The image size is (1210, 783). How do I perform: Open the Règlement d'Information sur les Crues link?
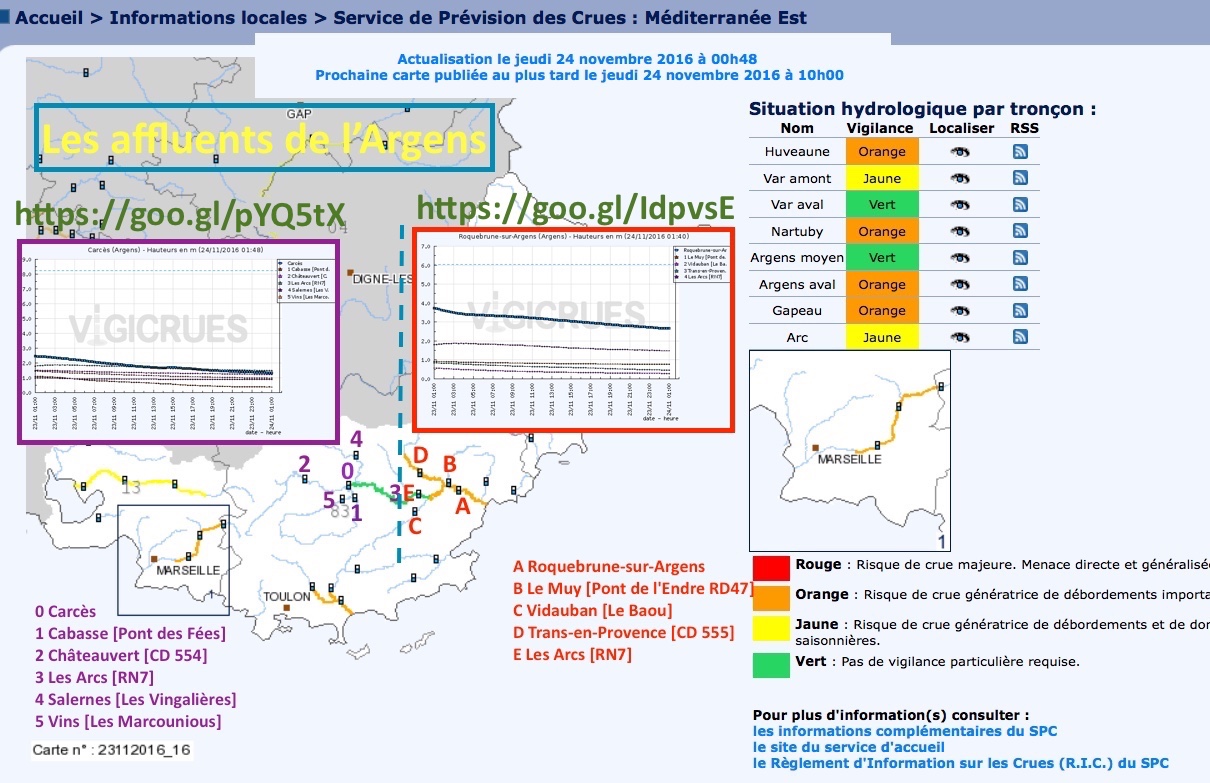pyautogui.click(x=960, y=763)
